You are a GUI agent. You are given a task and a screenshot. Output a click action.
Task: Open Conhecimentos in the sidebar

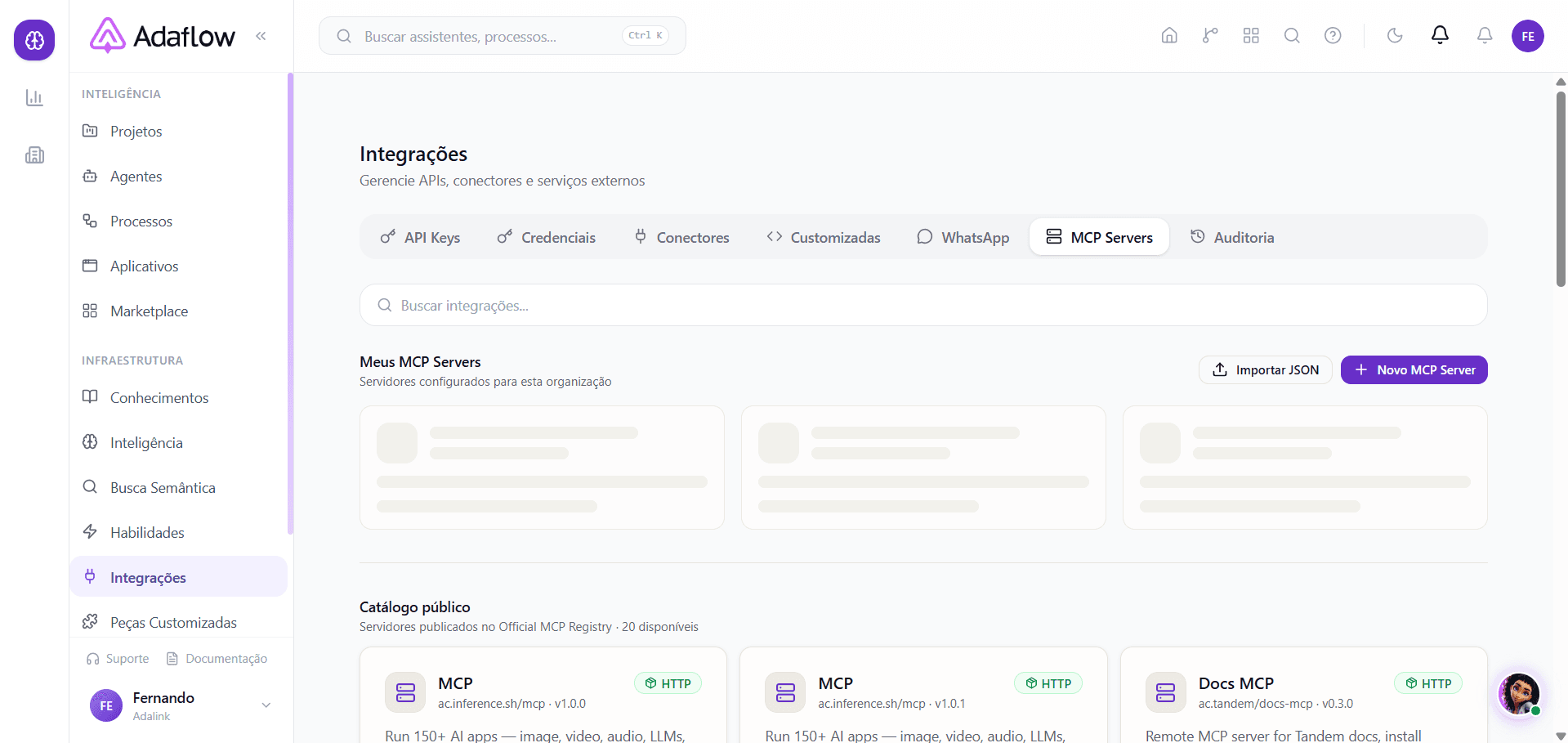[178, 398]
